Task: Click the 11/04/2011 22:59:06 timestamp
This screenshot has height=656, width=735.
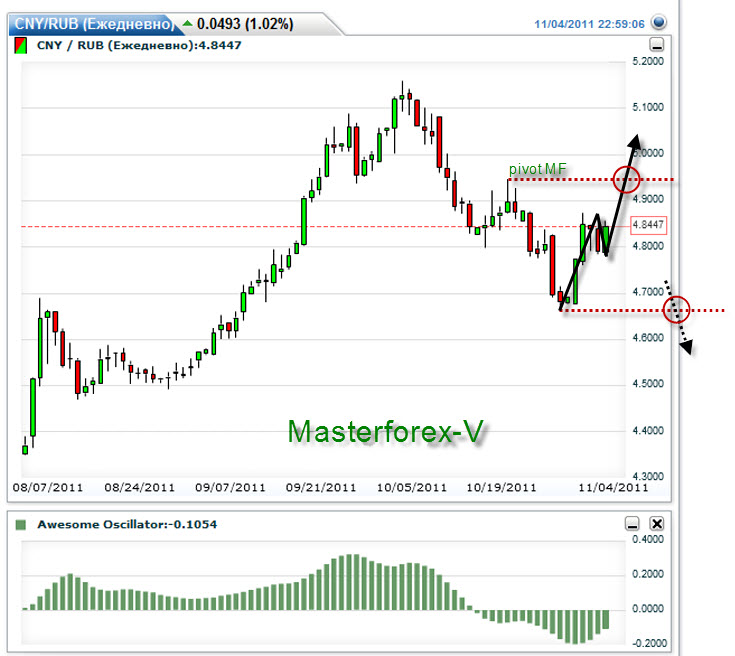Action: (590, 24)
